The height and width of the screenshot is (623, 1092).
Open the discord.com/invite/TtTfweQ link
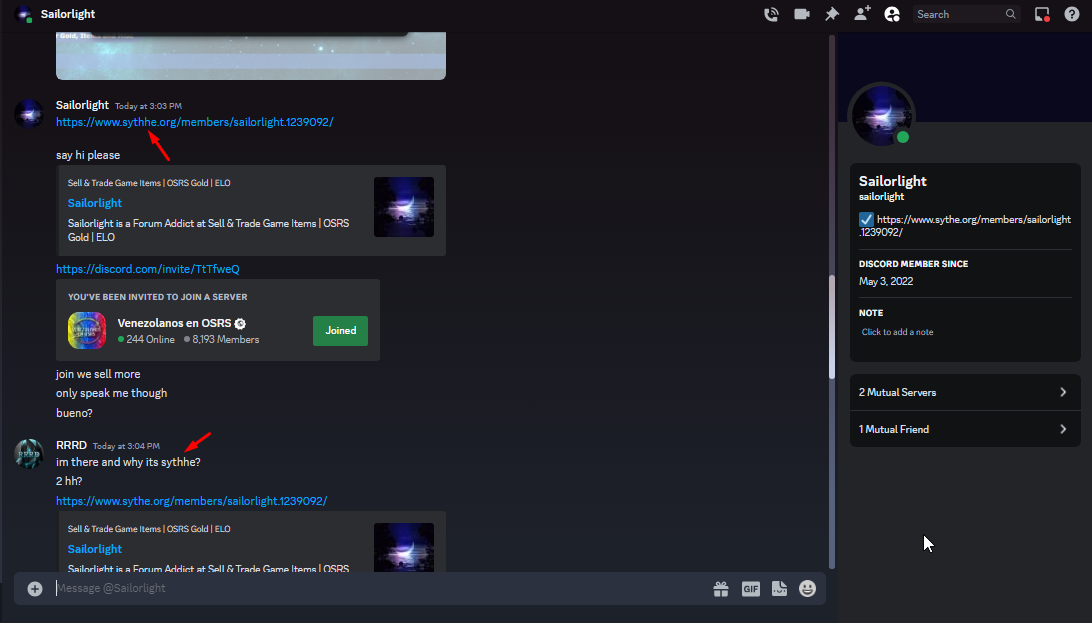pos(148,269)
